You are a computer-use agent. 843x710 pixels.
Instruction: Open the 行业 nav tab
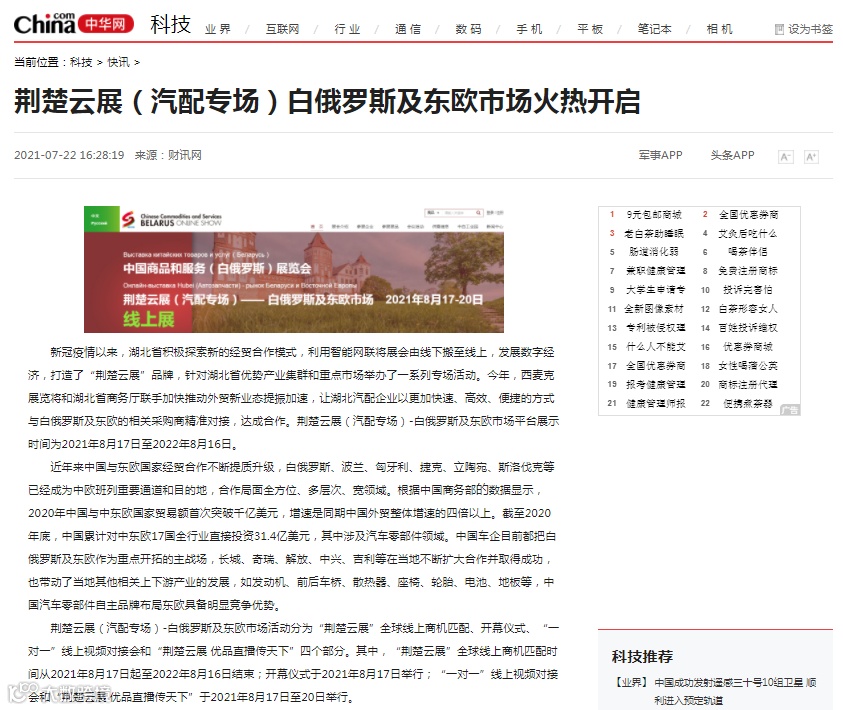(x=347, y=29)
